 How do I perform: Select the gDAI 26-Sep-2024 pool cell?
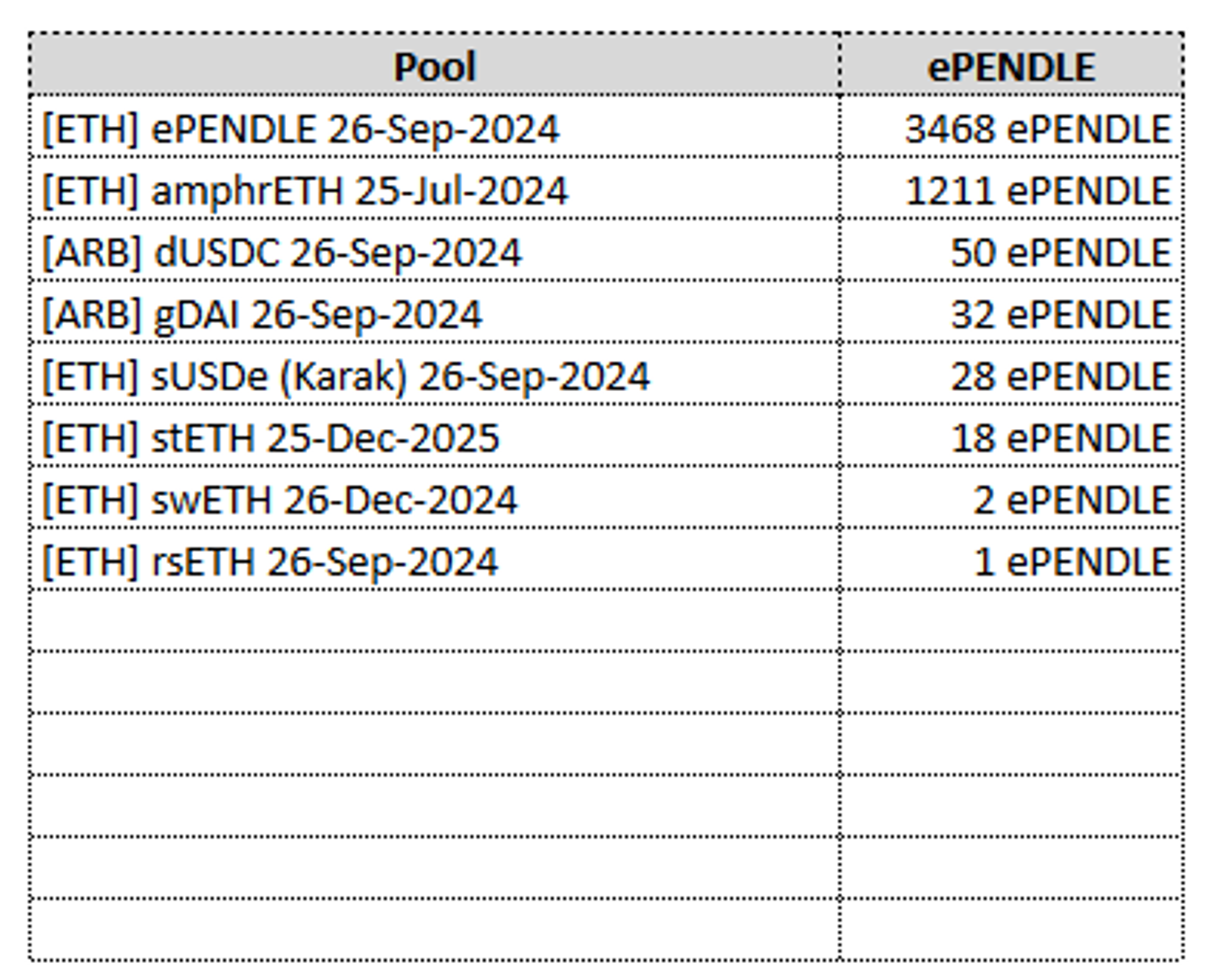pos(262,314)
